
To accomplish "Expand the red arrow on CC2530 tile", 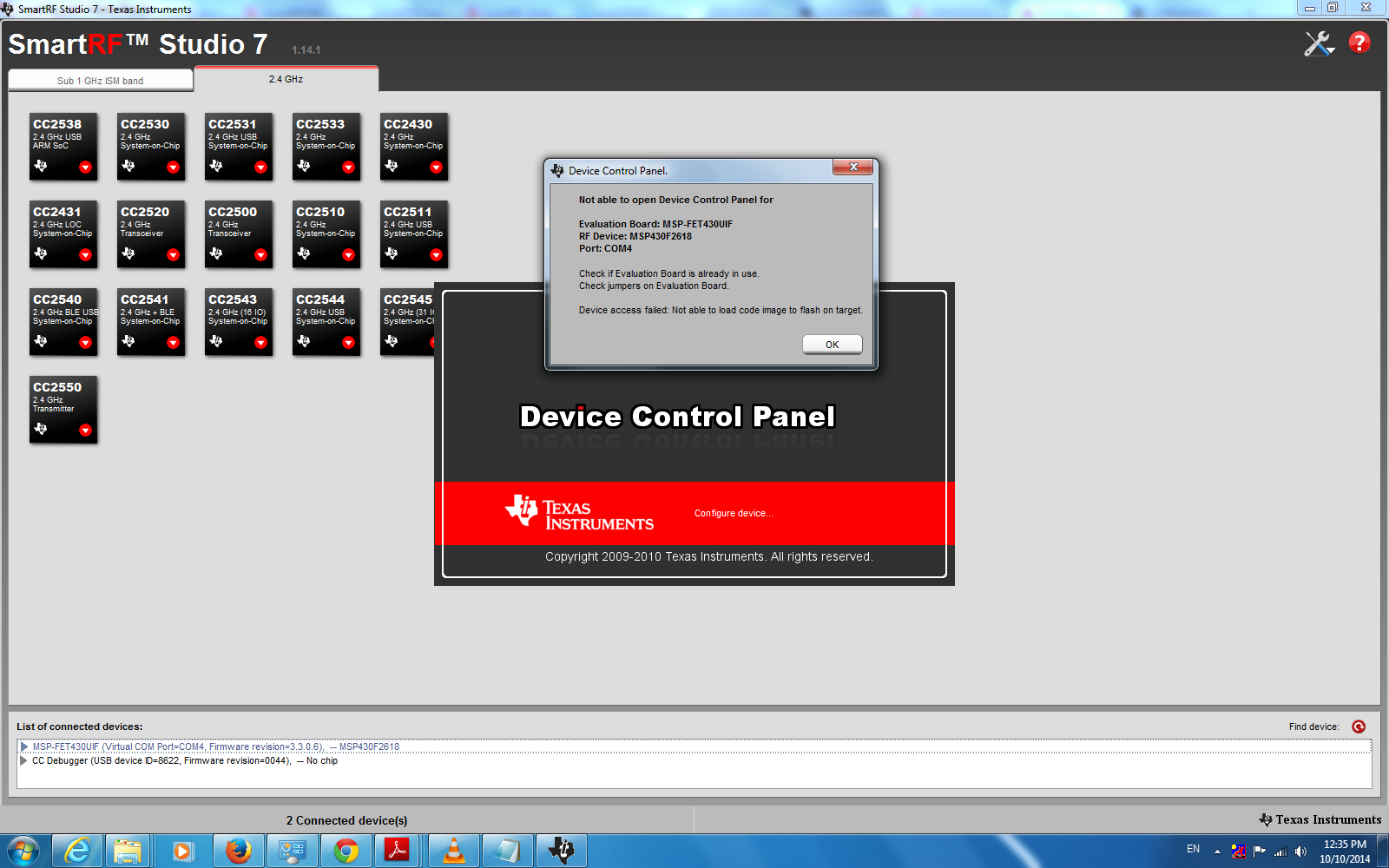I will [173, 168].
